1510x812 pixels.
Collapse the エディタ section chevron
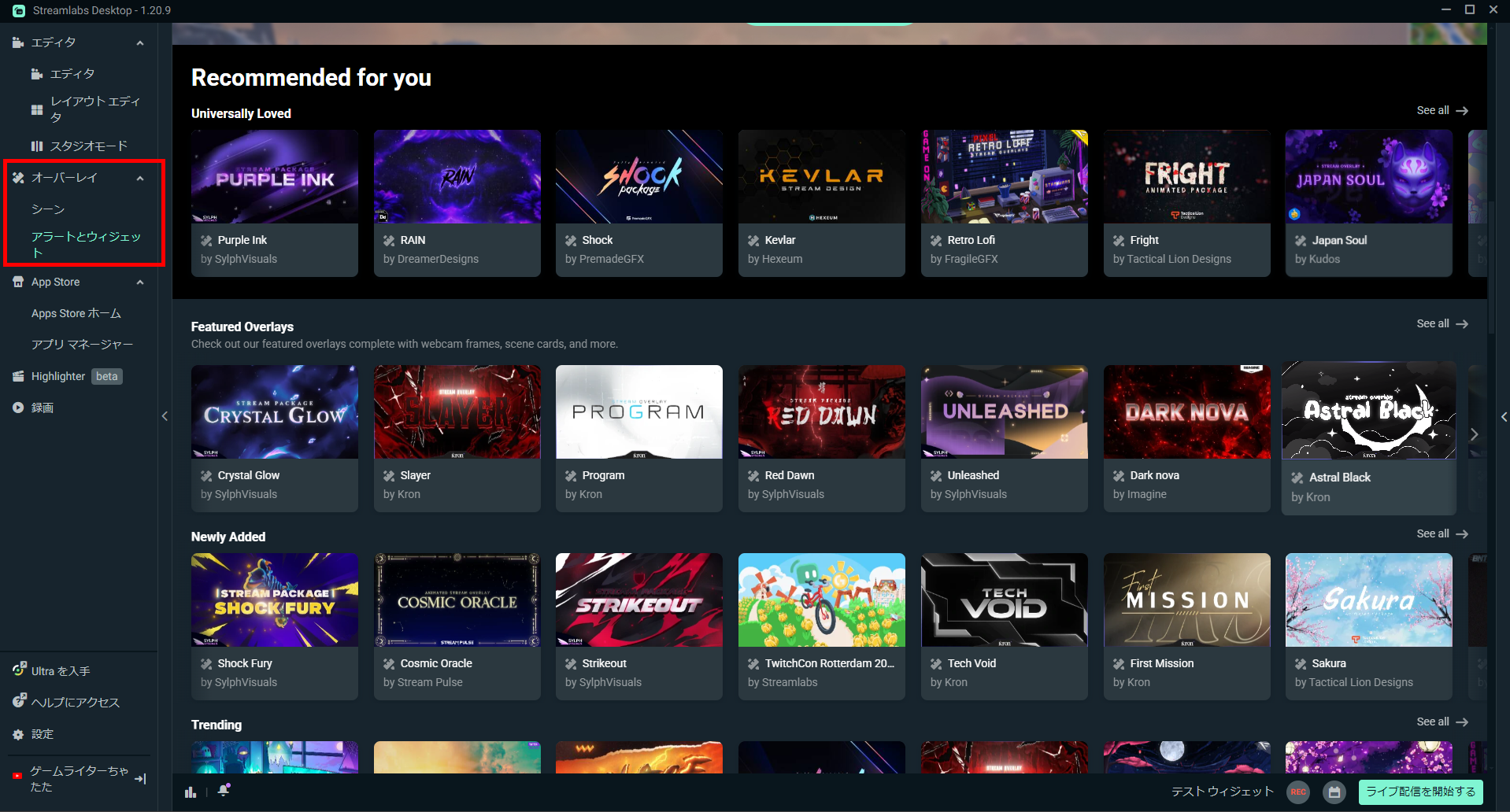coord(140,43)
